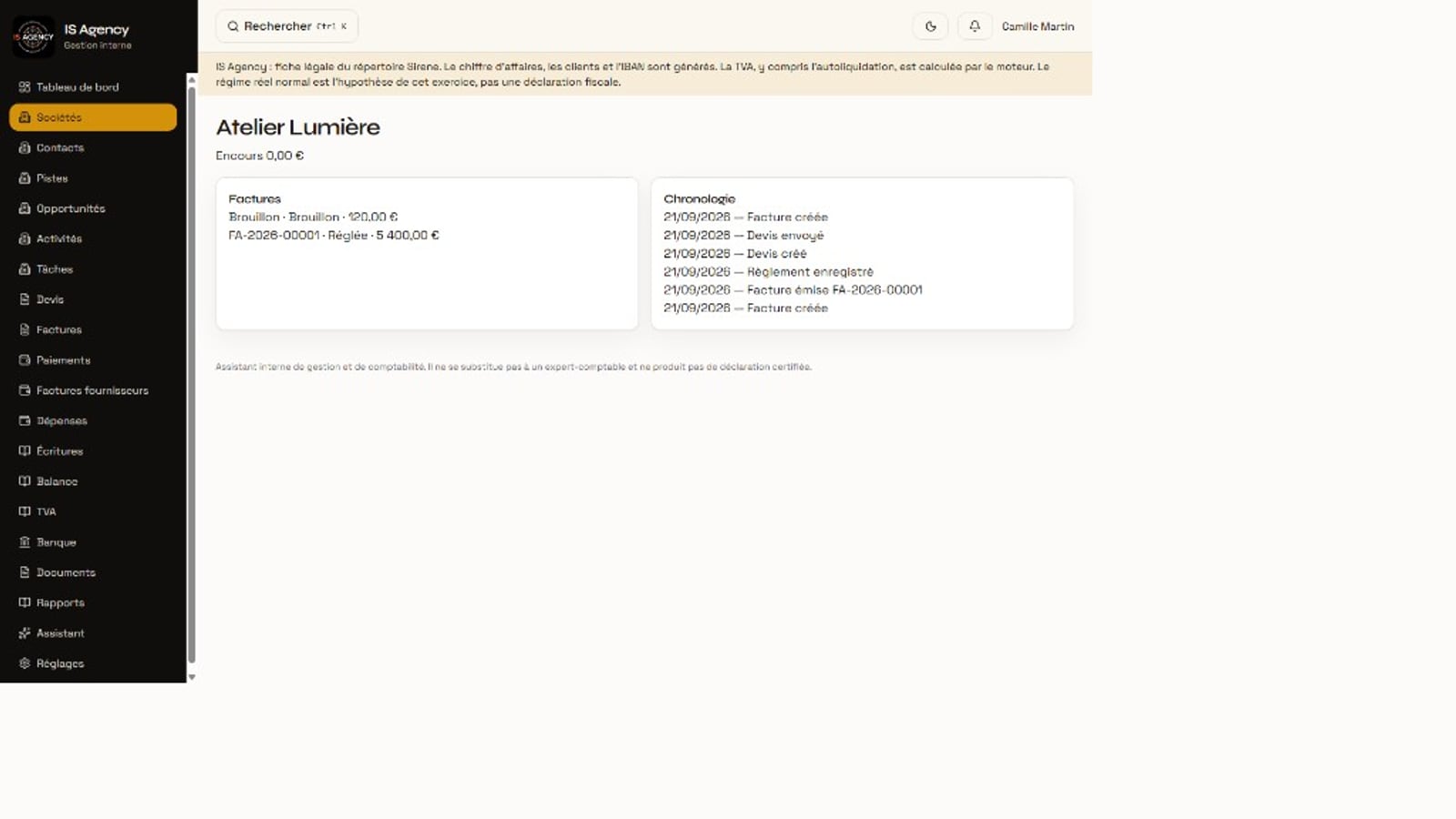The width and height of the screenshot is (1456, 819).
Task: Open the Contacts menu label
Action: point(60,147)
